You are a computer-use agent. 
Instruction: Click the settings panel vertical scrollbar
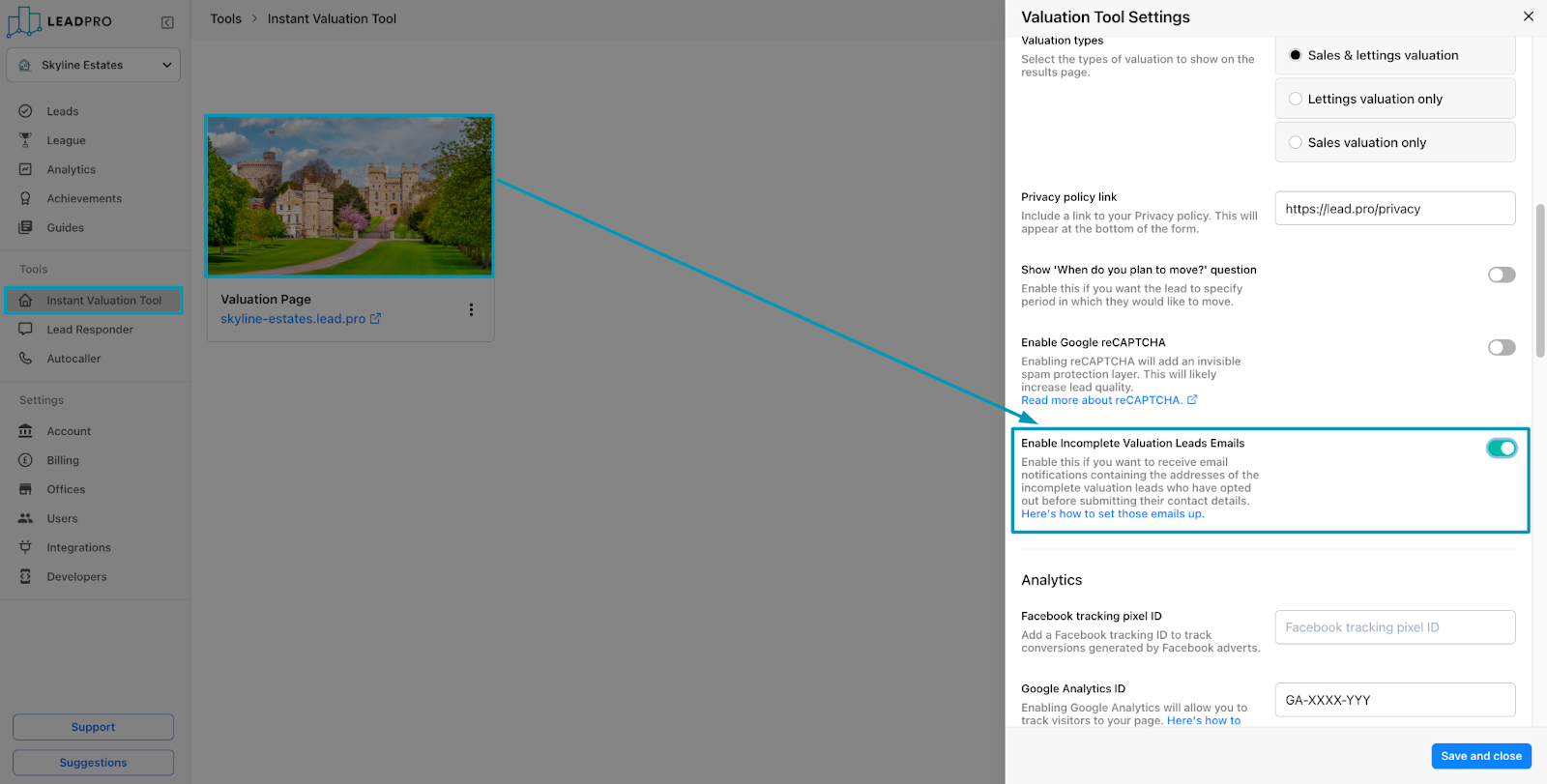[x=1540, y=280]
